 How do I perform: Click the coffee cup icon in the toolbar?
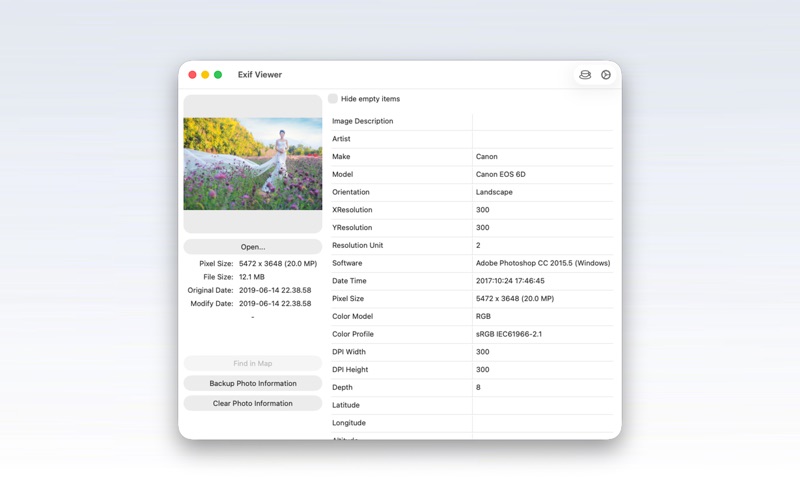pyautogui.click(x=585, y=75)
